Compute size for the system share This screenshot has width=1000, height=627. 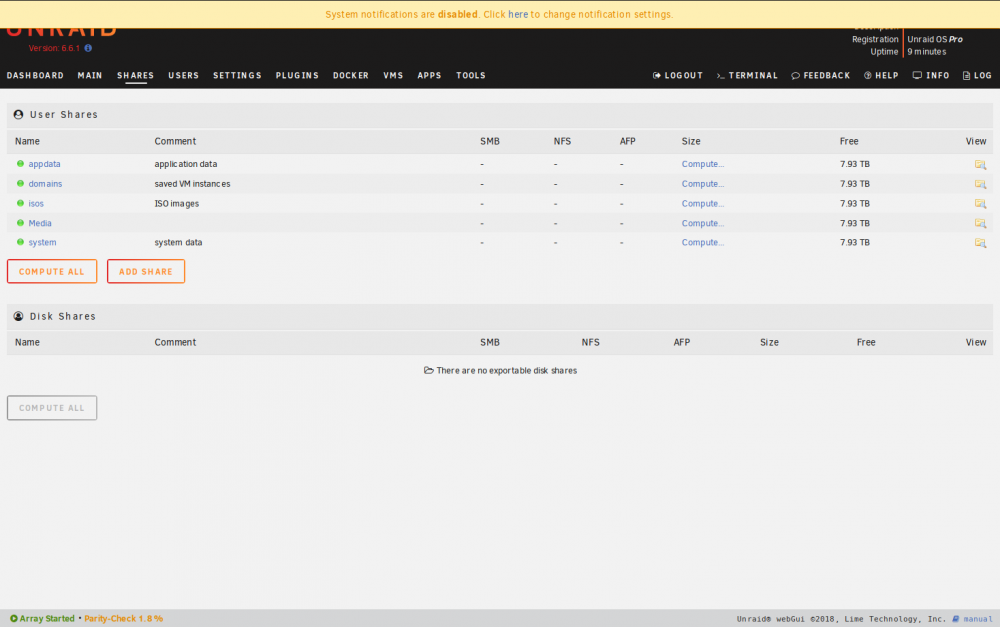pos(703,242)
